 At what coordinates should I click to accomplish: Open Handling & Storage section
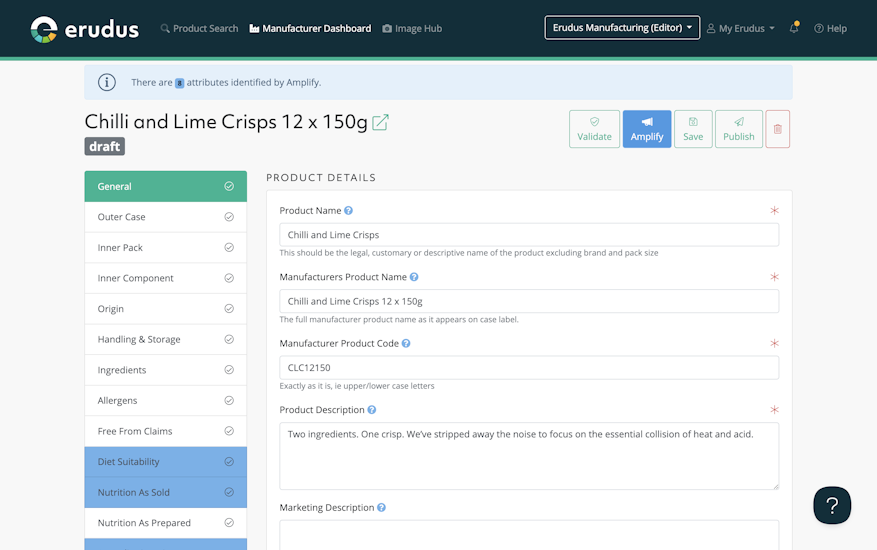tap(166, 339)
